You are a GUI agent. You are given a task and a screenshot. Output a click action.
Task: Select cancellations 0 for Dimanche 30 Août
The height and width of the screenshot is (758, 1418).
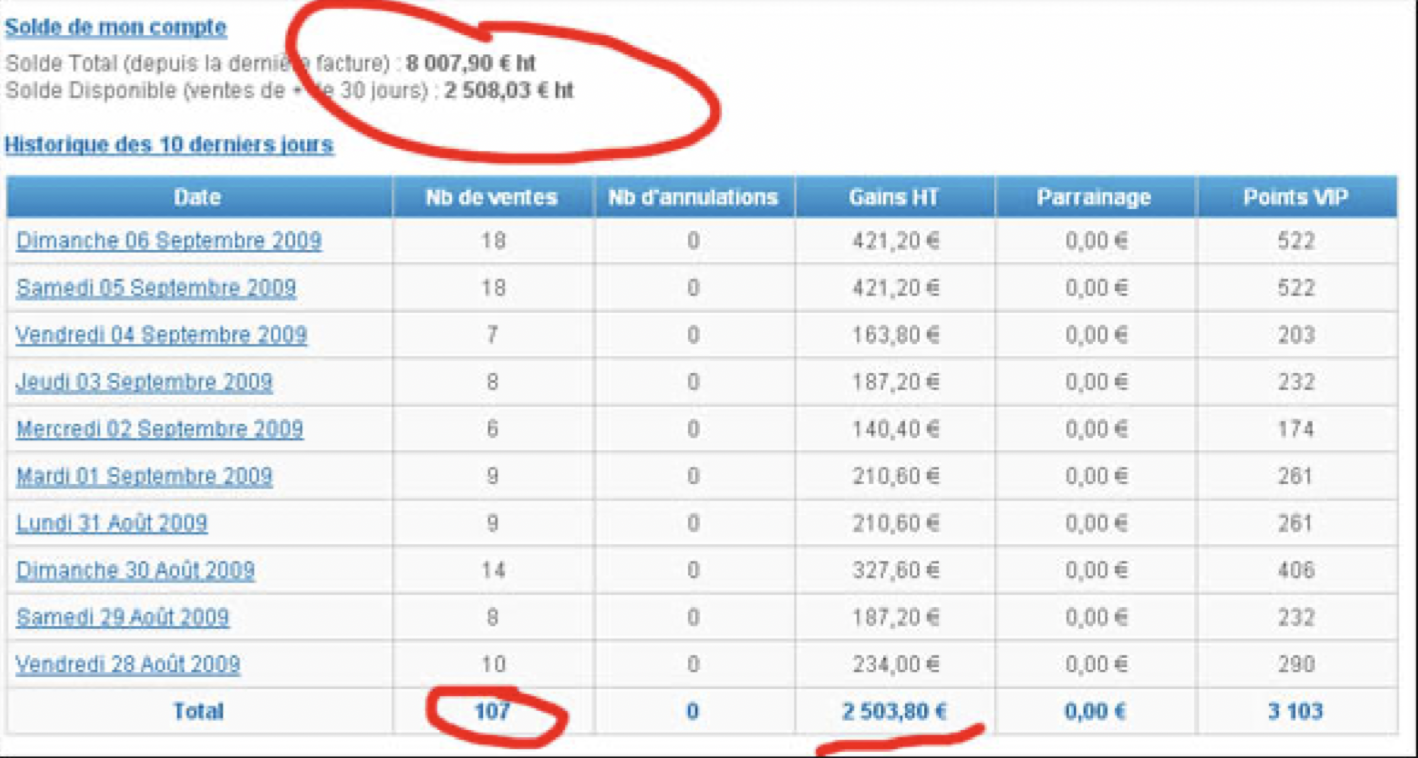point(693,570)
